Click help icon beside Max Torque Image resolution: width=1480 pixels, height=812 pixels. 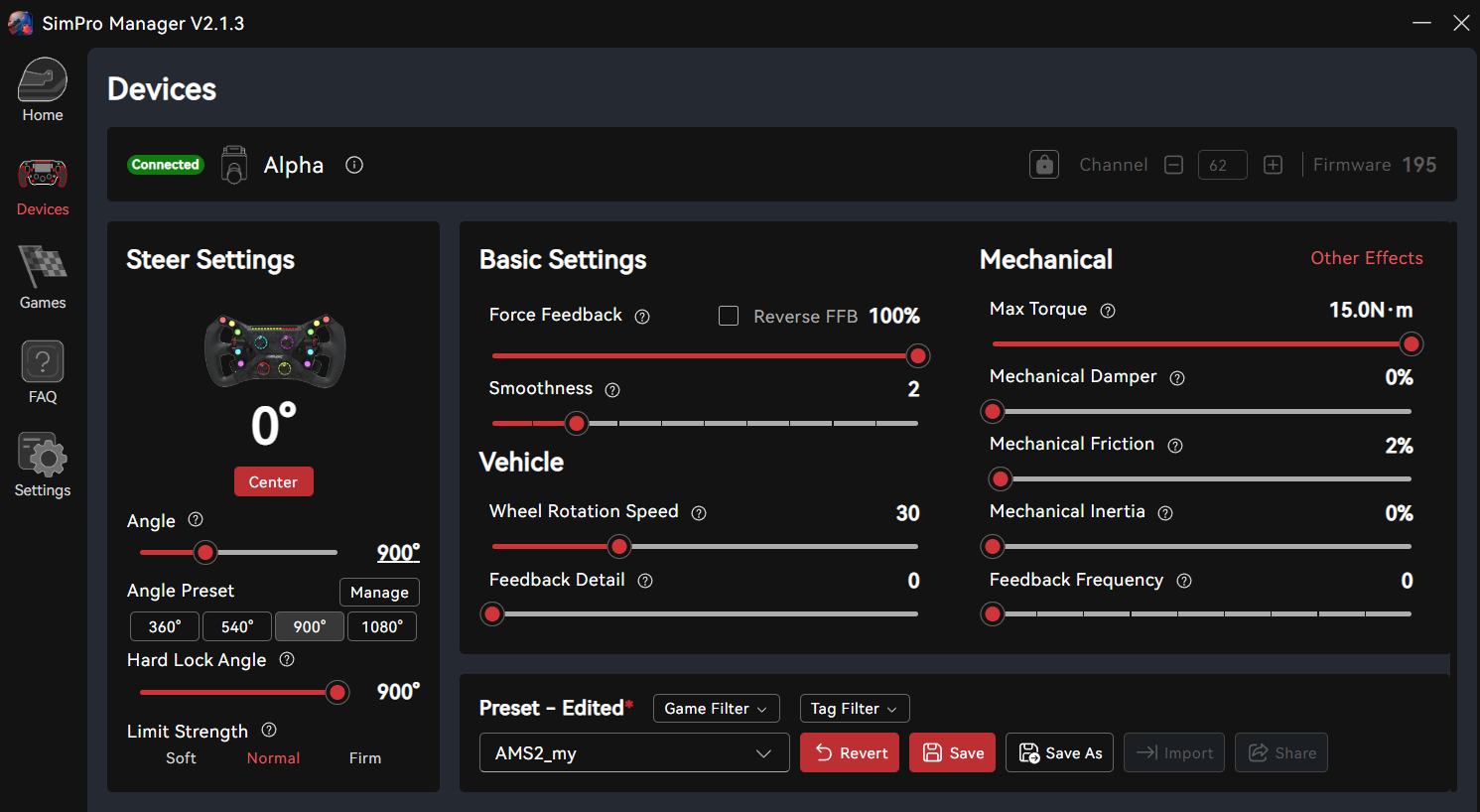click(x=1108, y=311)
